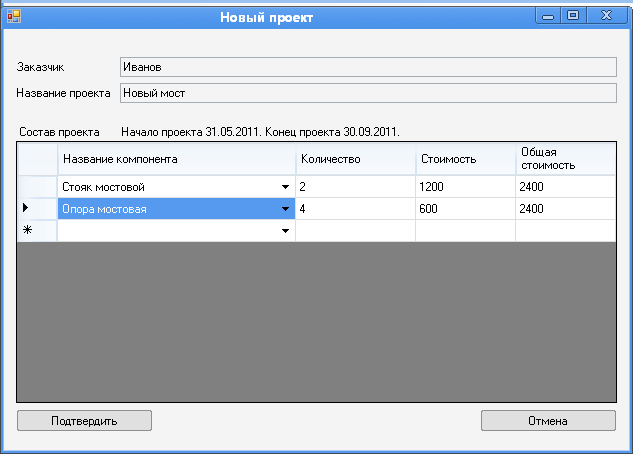The height and width of the screenshot is (454, 633).
Task: Click the application icon in title bar
Action: coord(14,17)
